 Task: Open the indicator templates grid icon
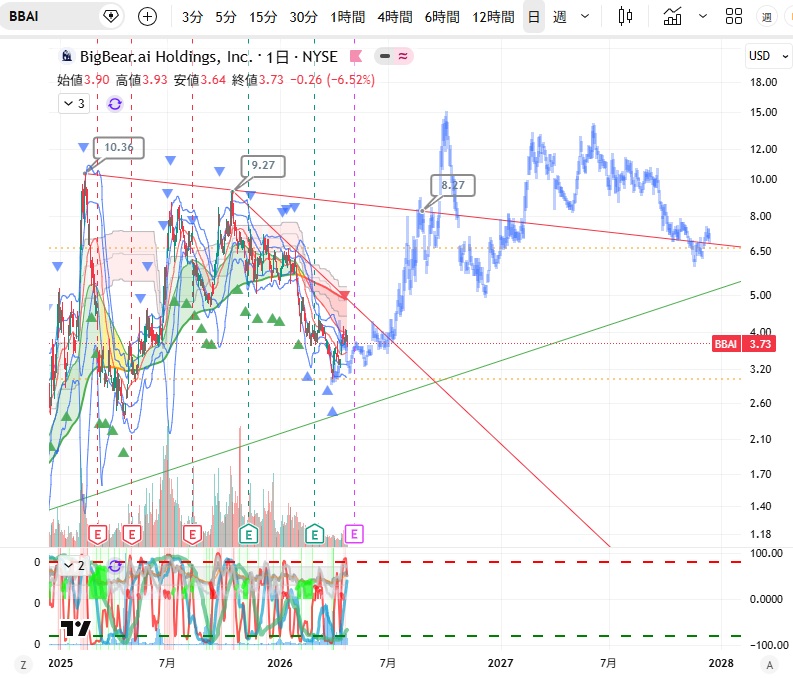pos(733,17)
